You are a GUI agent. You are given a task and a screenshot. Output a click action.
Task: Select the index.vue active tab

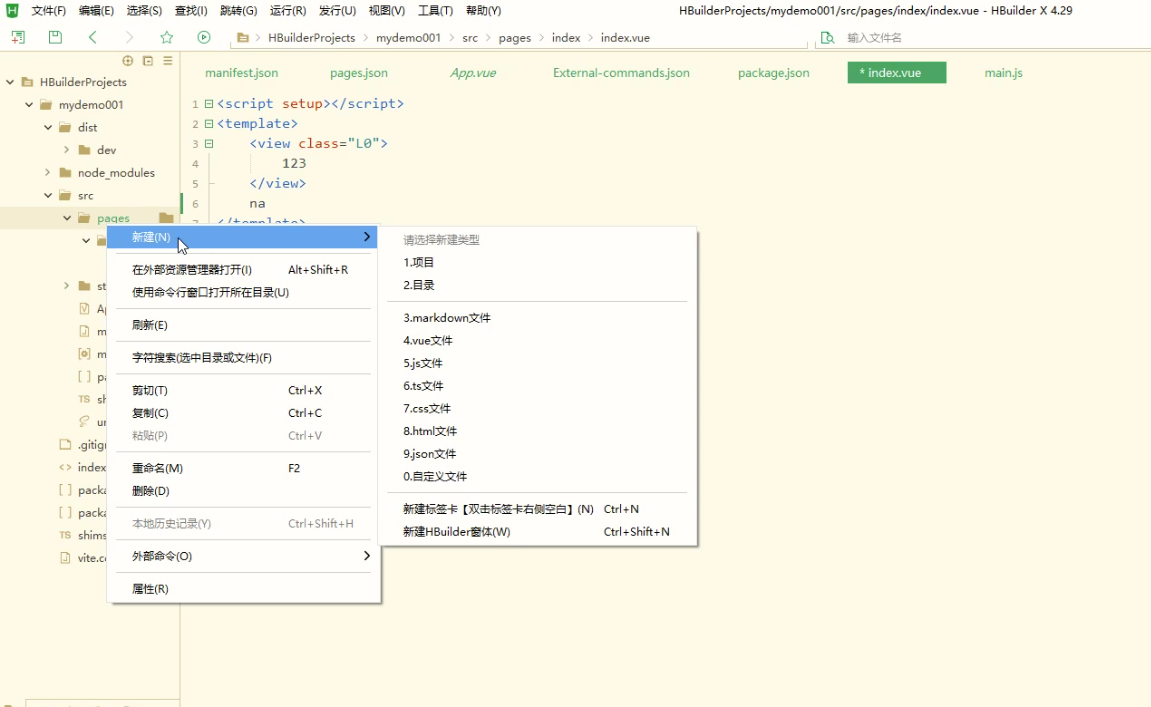tap(896, 73)
